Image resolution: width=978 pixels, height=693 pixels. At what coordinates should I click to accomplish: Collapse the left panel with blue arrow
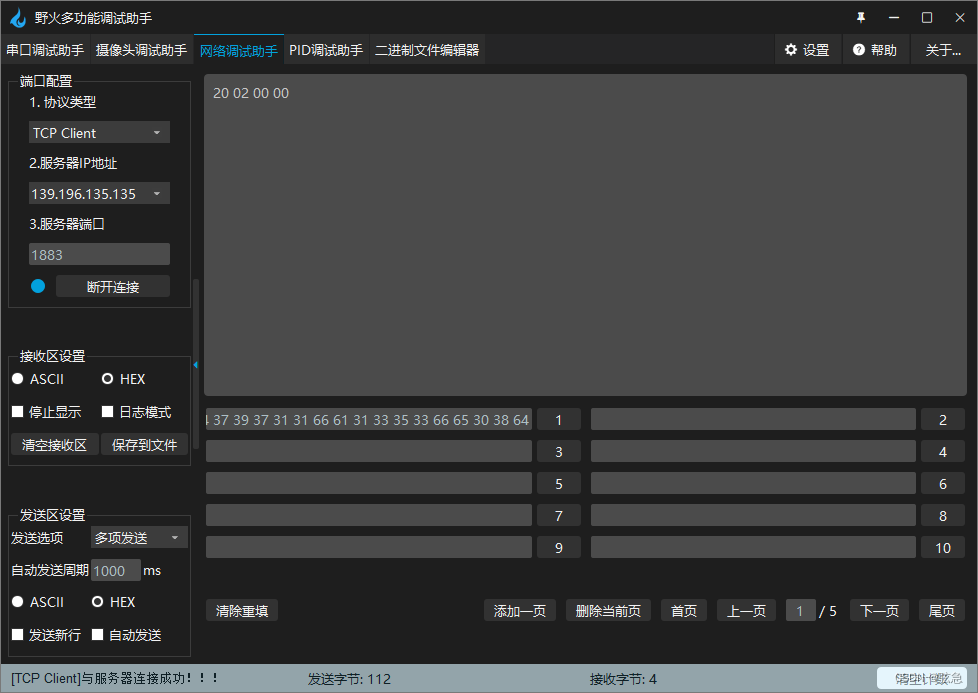(x=195, y=365)
